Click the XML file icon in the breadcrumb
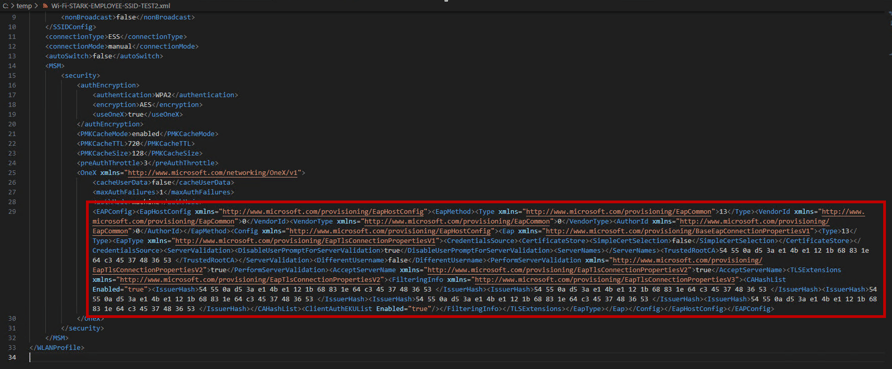 tap(46, 7)
